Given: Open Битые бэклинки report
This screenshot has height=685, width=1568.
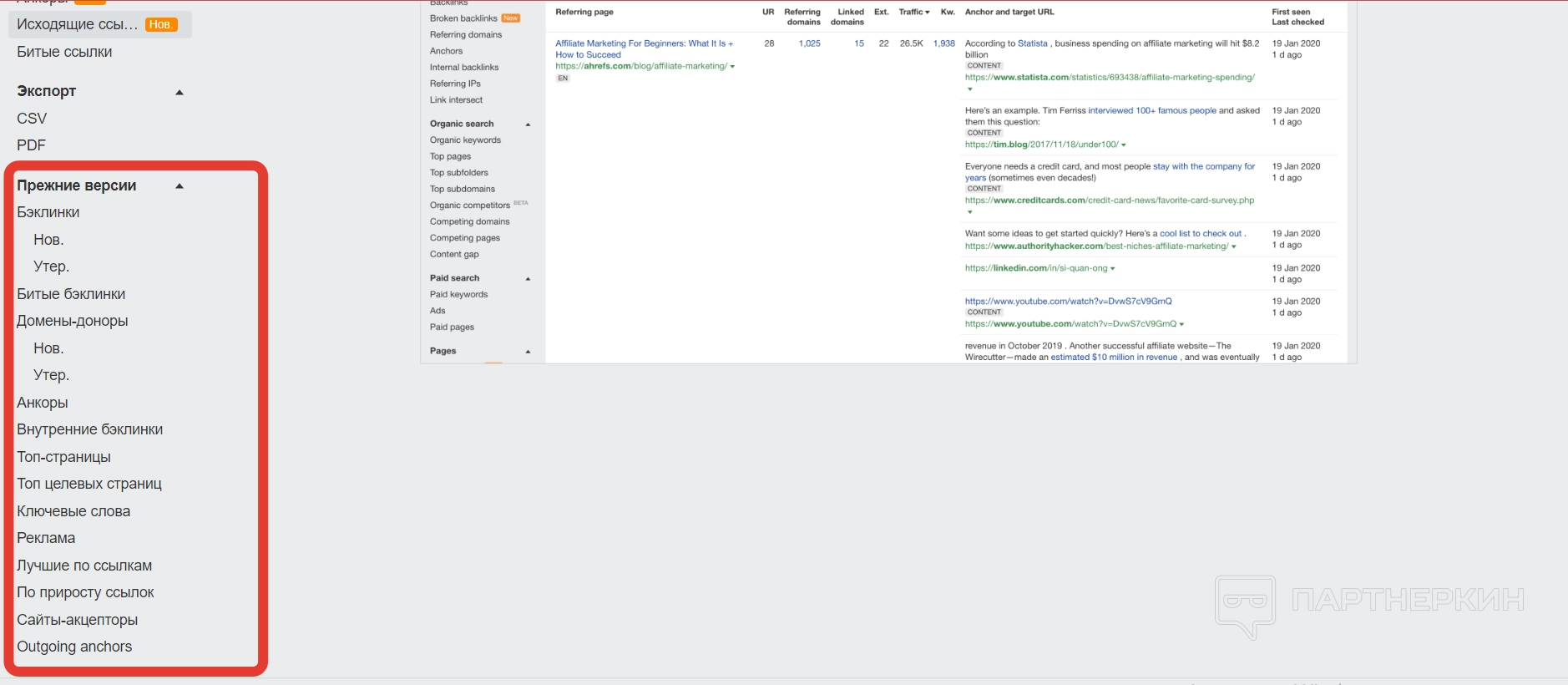Looking at the screenshot, I should pyautogui.click(x=71, y=294).
